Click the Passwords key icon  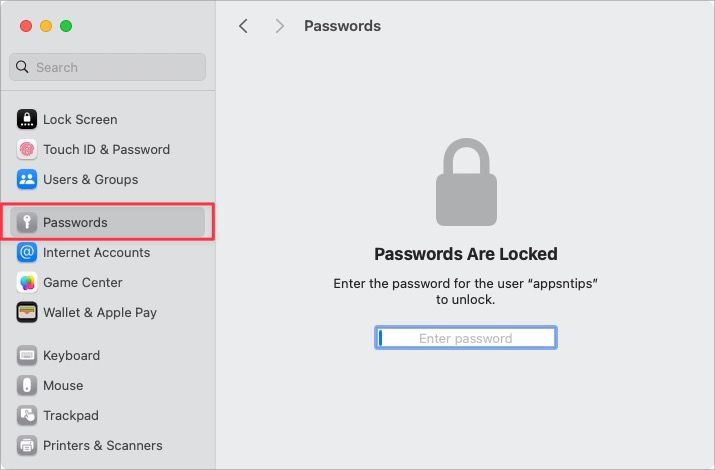click(x=27, y=223)
